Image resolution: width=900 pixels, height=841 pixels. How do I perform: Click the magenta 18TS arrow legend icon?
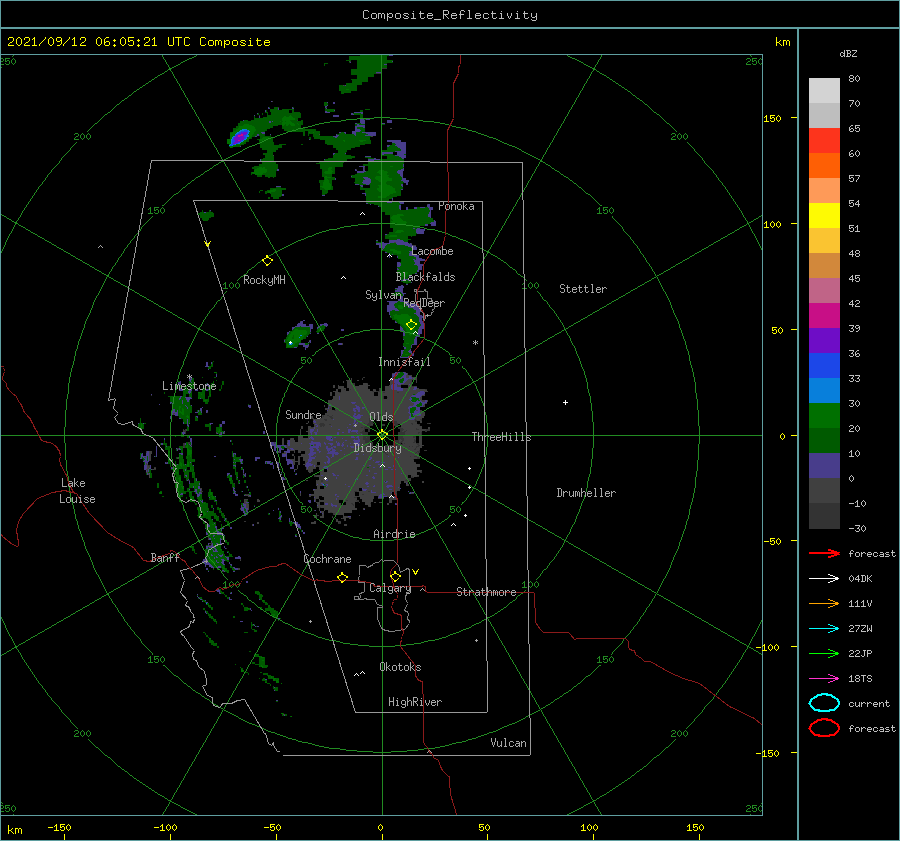coord(824,679)
